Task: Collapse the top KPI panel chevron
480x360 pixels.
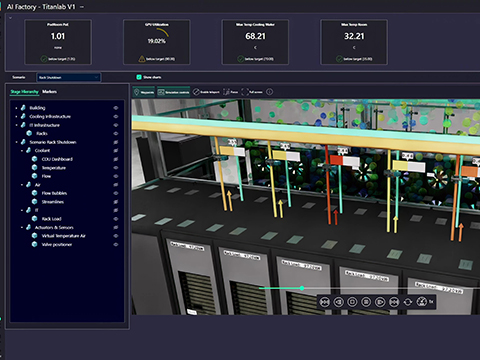Action: (10, 17)
